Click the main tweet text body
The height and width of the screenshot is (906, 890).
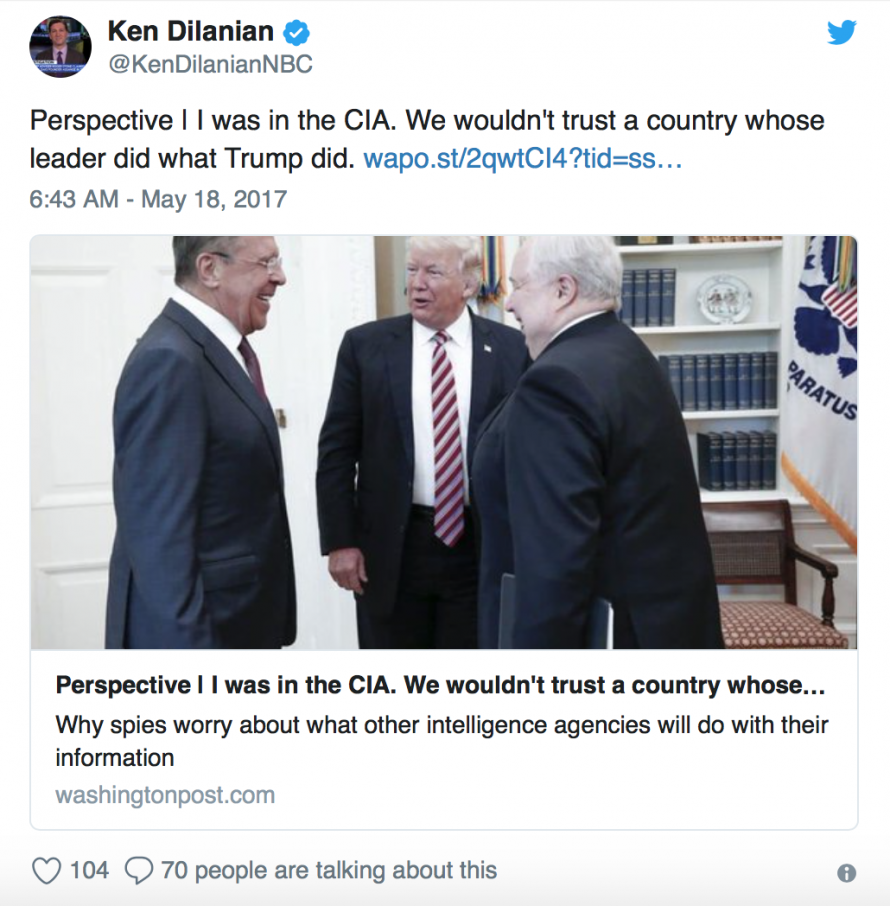pyautogui.click(x=427, y=139)
